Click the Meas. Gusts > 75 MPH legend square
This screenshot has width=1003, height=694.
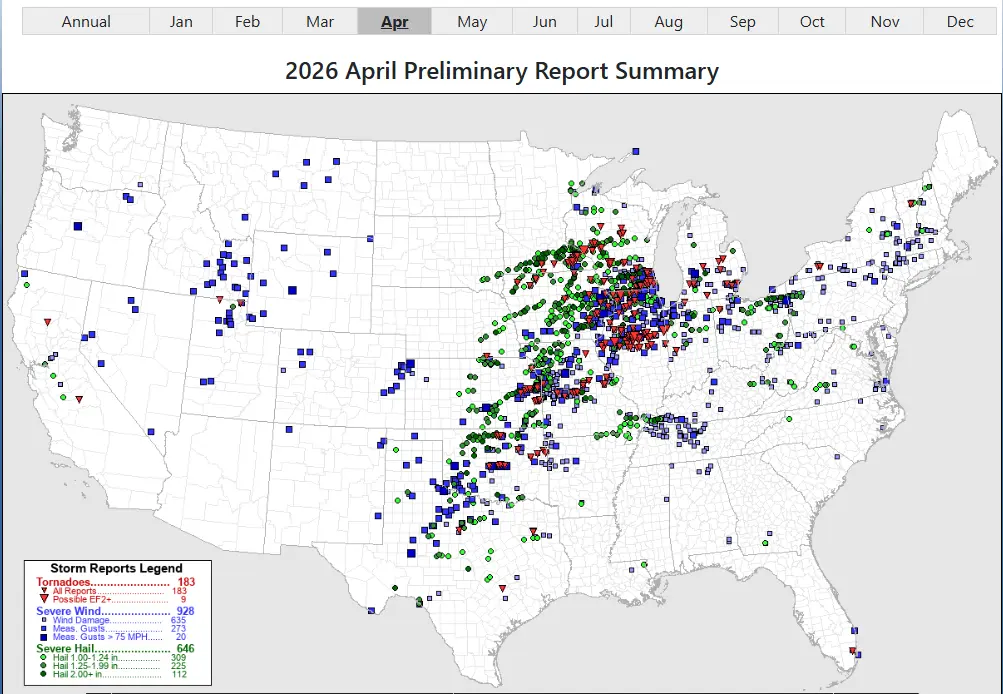pyautogui.click(x=44, y=637)
